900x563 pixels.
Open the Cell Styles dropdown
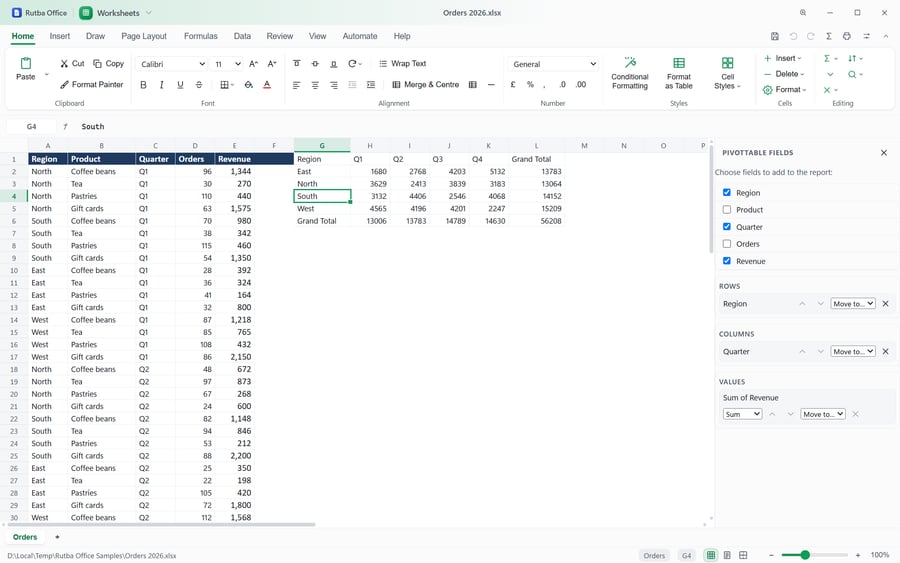pyautogui.click(x=727, y=73)
